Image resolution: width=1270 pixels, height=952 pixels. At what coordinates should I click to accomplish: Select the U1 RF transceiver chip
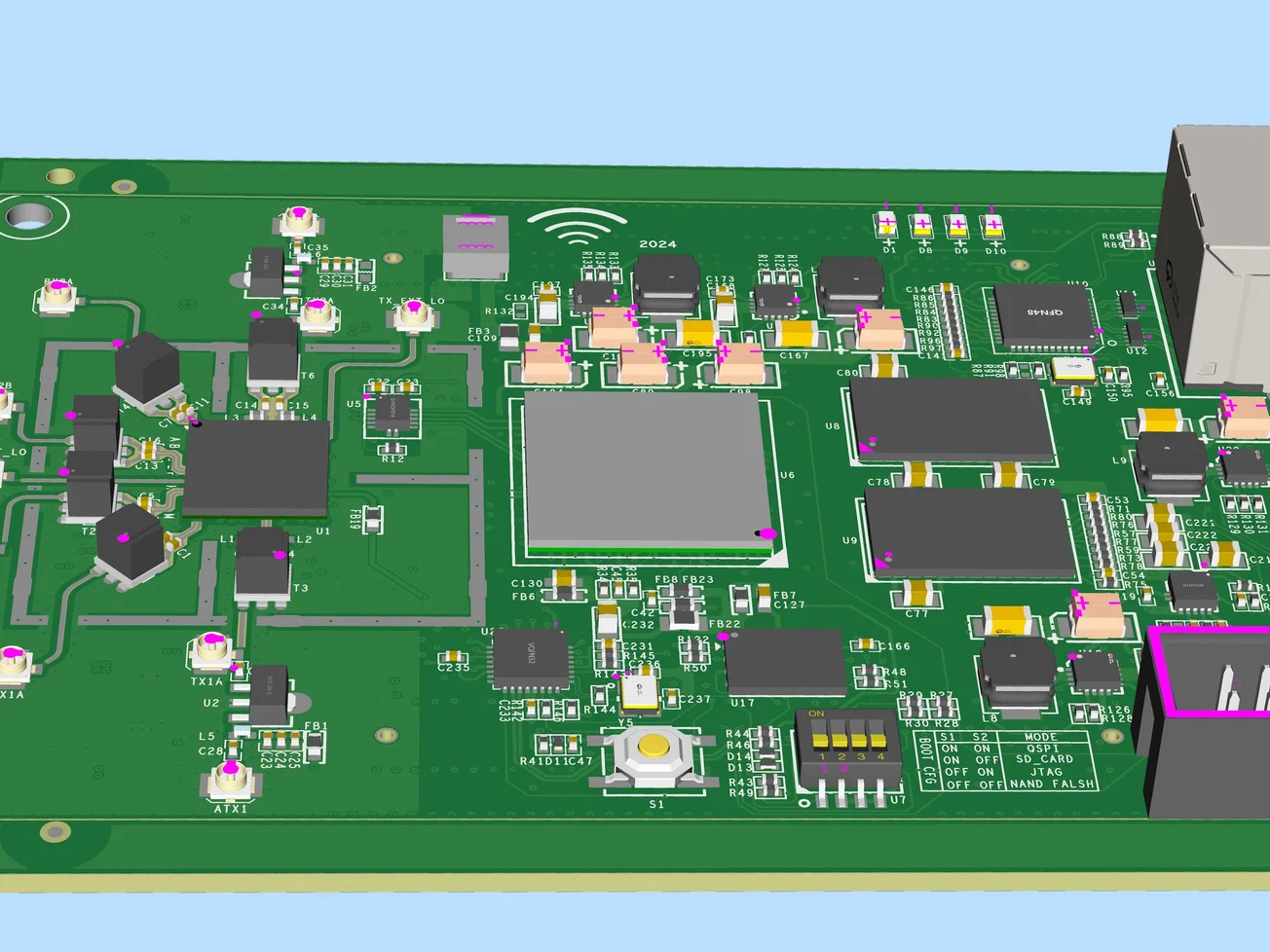point(256,468)
